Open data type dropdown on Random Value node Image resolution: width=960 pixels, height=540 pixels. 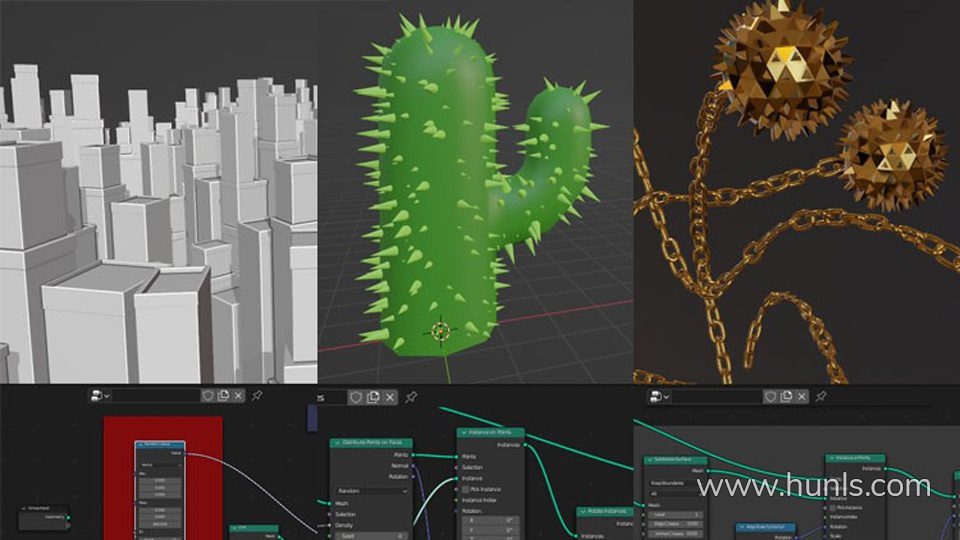pyautogui.click(x=160, y=465)
